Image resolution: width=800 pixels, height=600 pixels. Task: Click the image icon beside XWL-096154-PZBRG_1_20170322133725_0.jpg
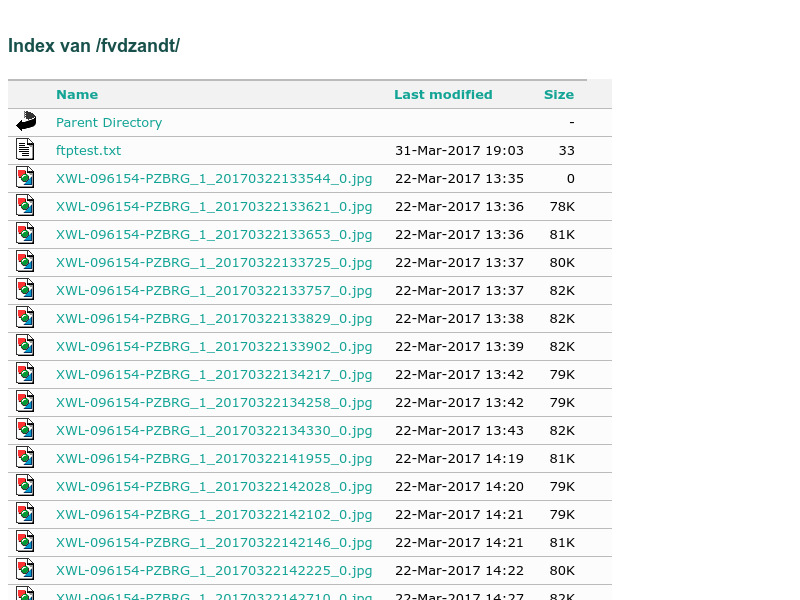click(x=25, y=261)
